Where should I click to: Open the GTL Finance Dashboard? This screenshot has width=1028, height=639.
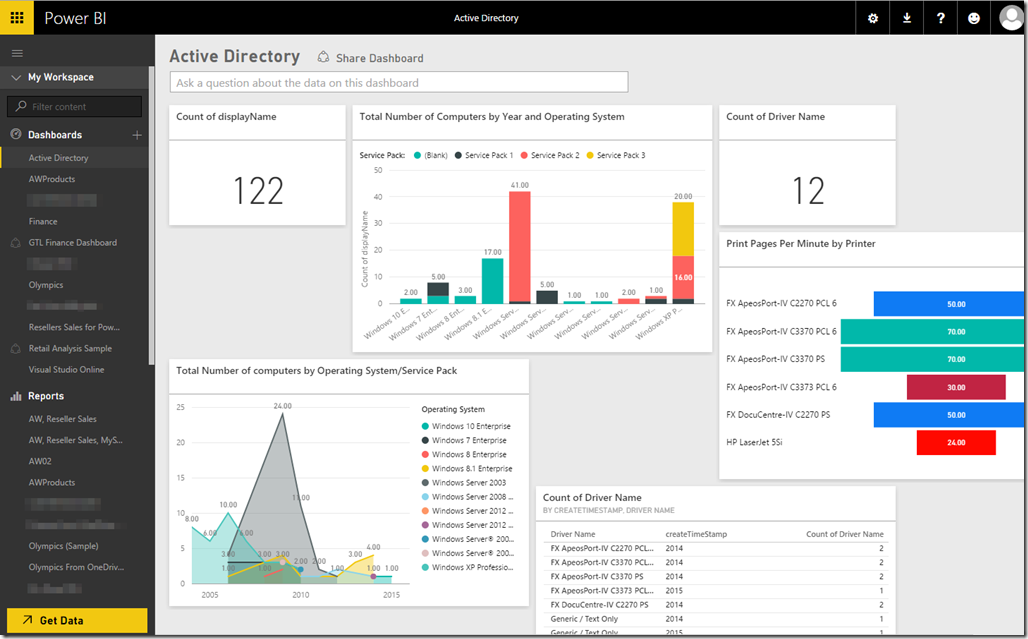click(73, 242)
